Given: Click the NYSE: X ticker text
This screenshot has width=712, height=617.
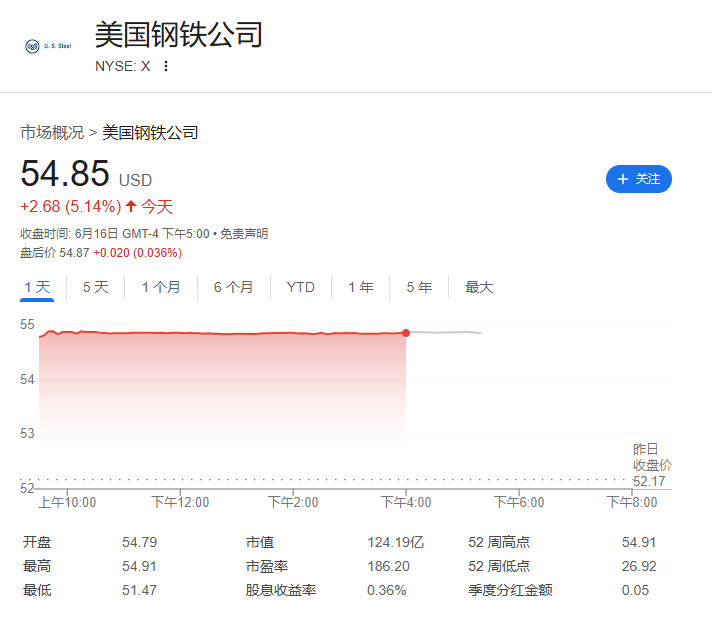Looking at the screenshot, I should 123,66.
